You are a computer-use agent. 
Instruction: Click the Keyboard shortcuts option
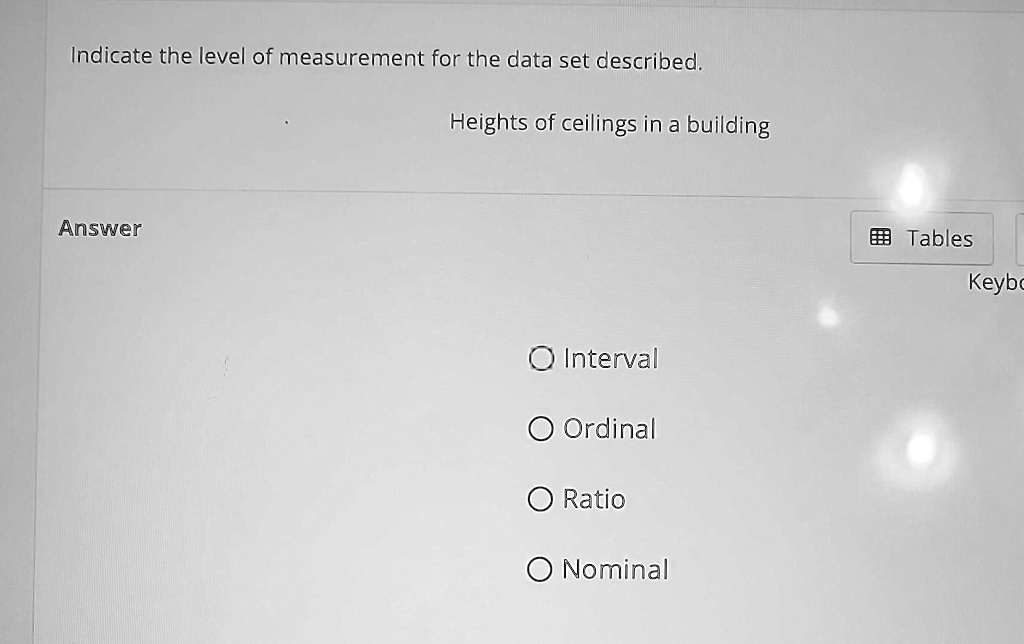[993, 283]
